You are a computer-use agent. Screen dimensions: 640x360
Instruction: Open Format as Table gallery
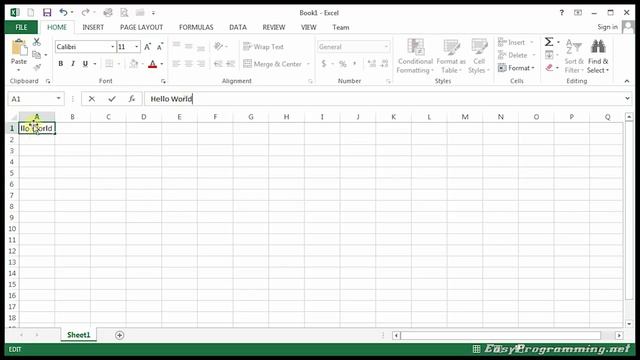451,56
